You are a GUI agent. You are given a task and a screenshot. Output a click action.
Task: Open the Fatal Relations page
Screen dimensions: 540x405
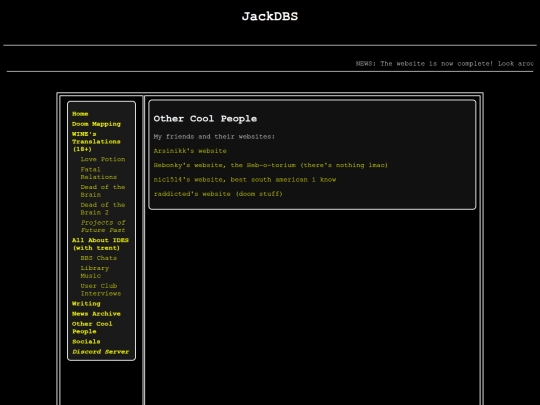[98, 173]
